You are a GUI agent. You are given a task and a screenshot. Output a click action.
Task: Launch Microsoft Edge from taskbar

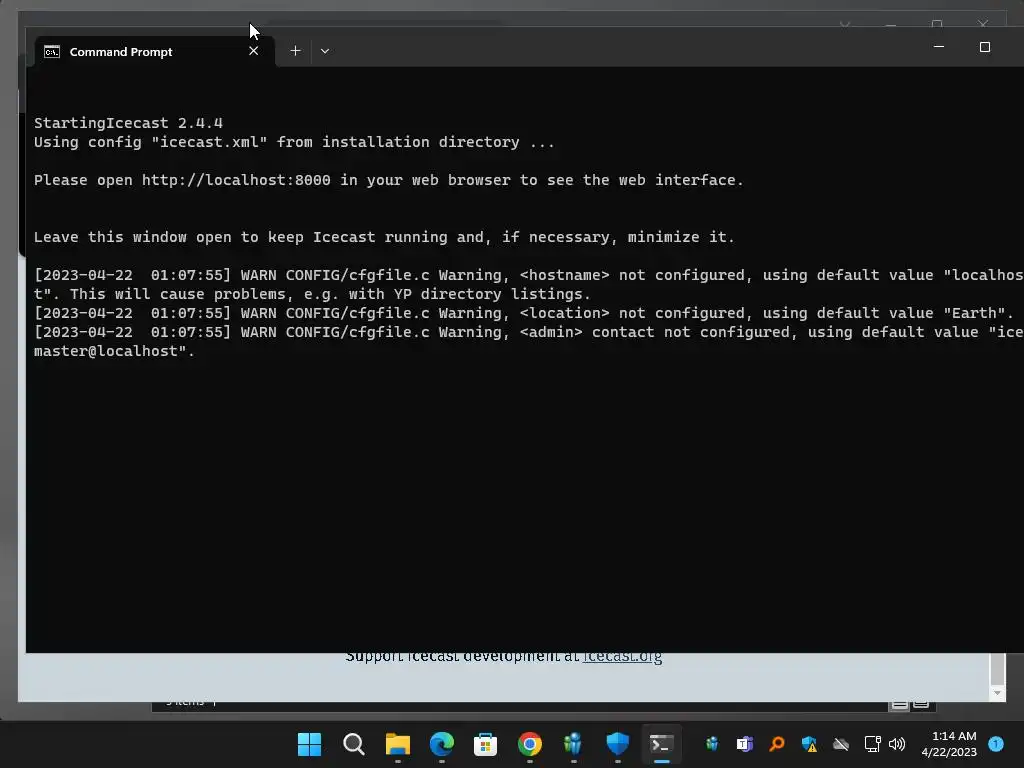tap(441, 744)
